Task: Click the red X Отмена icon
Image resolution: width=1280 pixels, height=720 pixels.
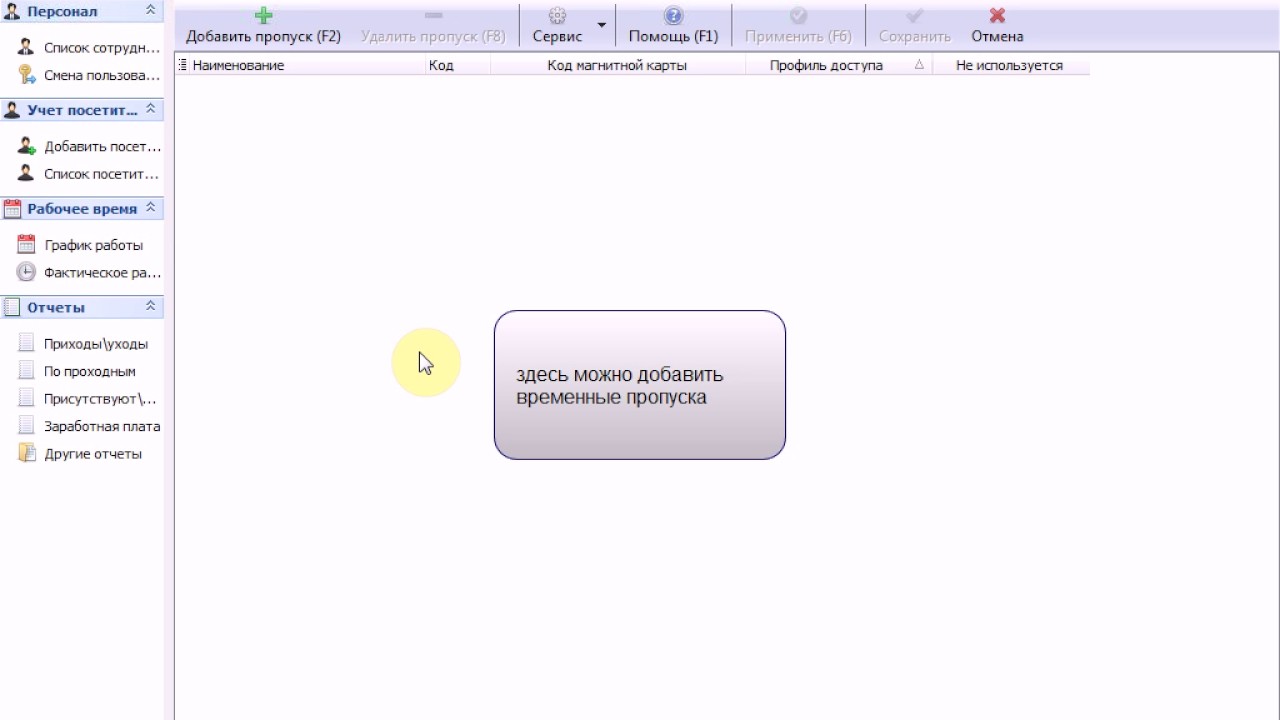Action: pos(997,16)
